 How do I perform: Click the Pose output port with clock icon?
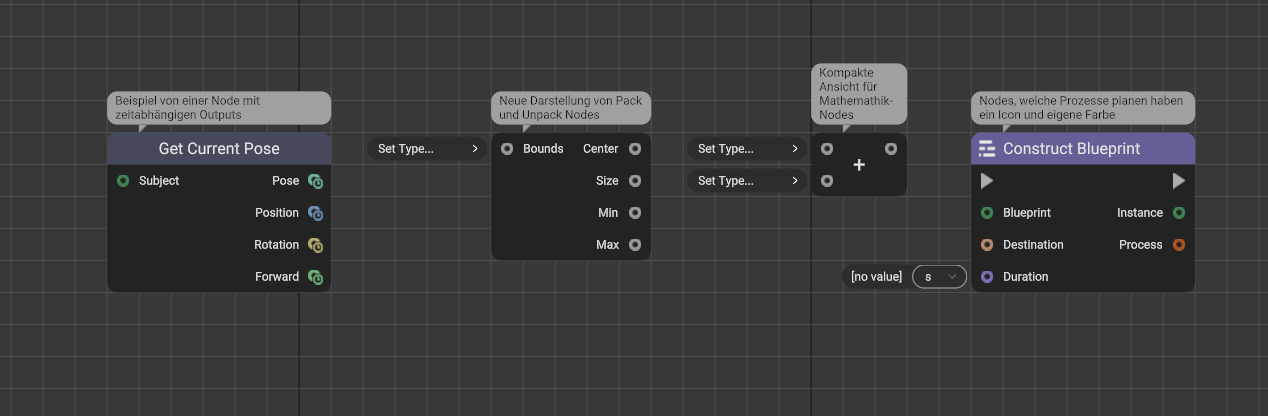point(315,181)
